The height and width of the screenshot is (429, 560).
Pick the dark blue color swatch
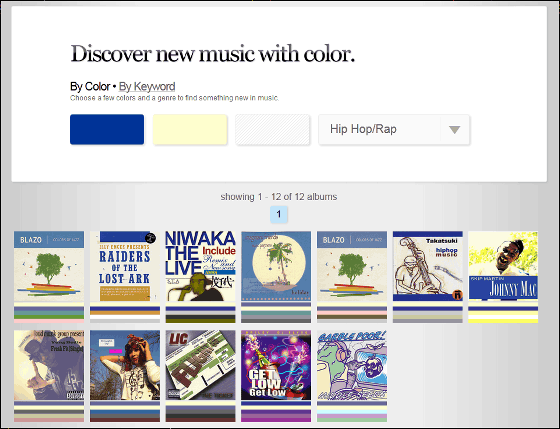tap(107, 129)
